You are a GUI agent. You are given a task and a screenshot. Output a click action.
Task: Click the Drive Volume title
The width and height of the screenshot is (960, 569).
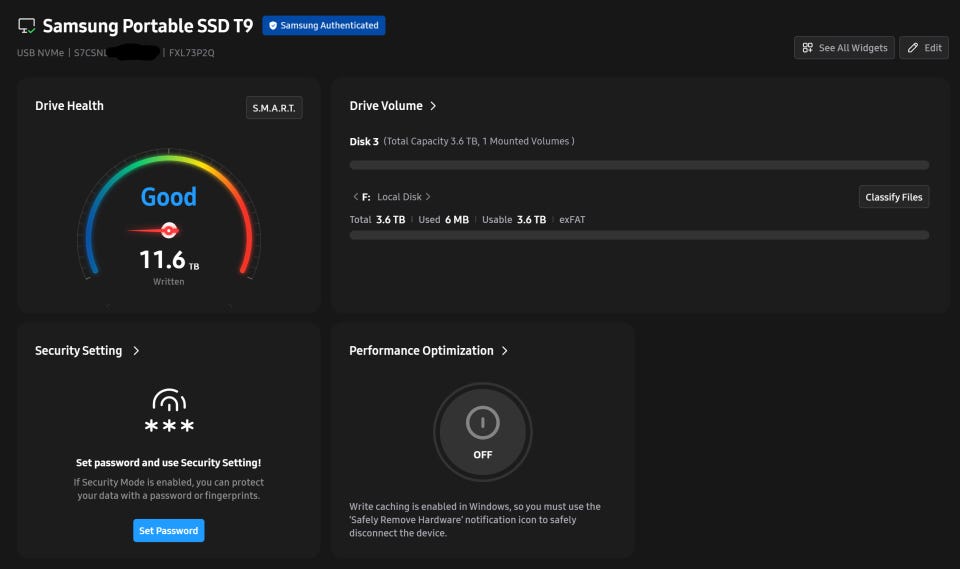pyautogui.click(x=386, y=106)
